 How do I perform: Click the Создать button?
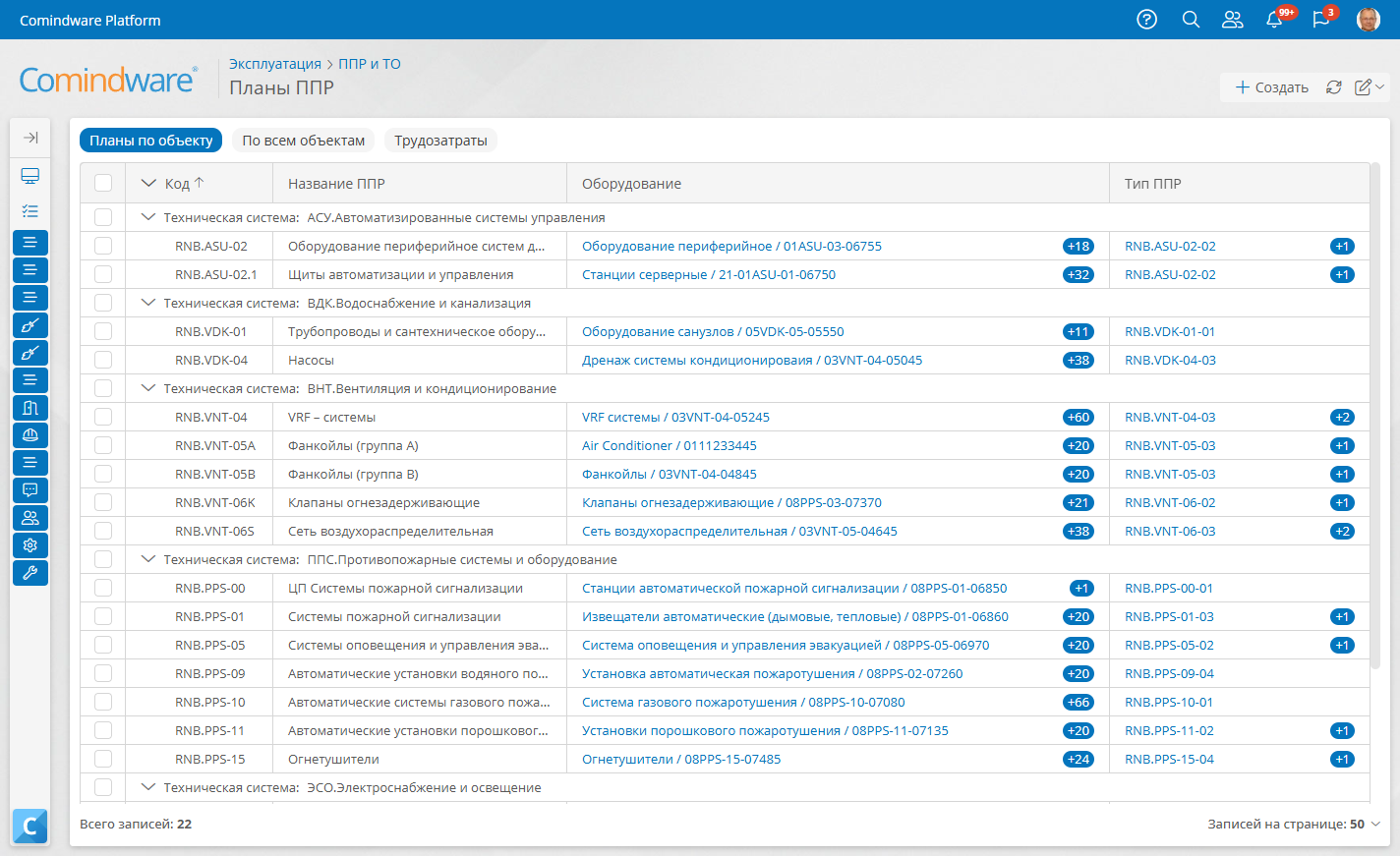(1271, 87)
